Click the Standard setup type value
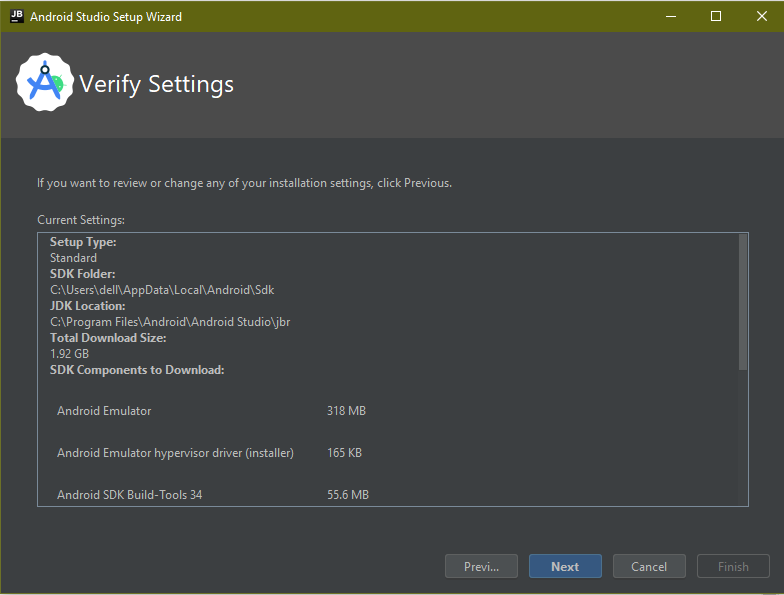The image size is (784, 595). click(x=73, y=258)
